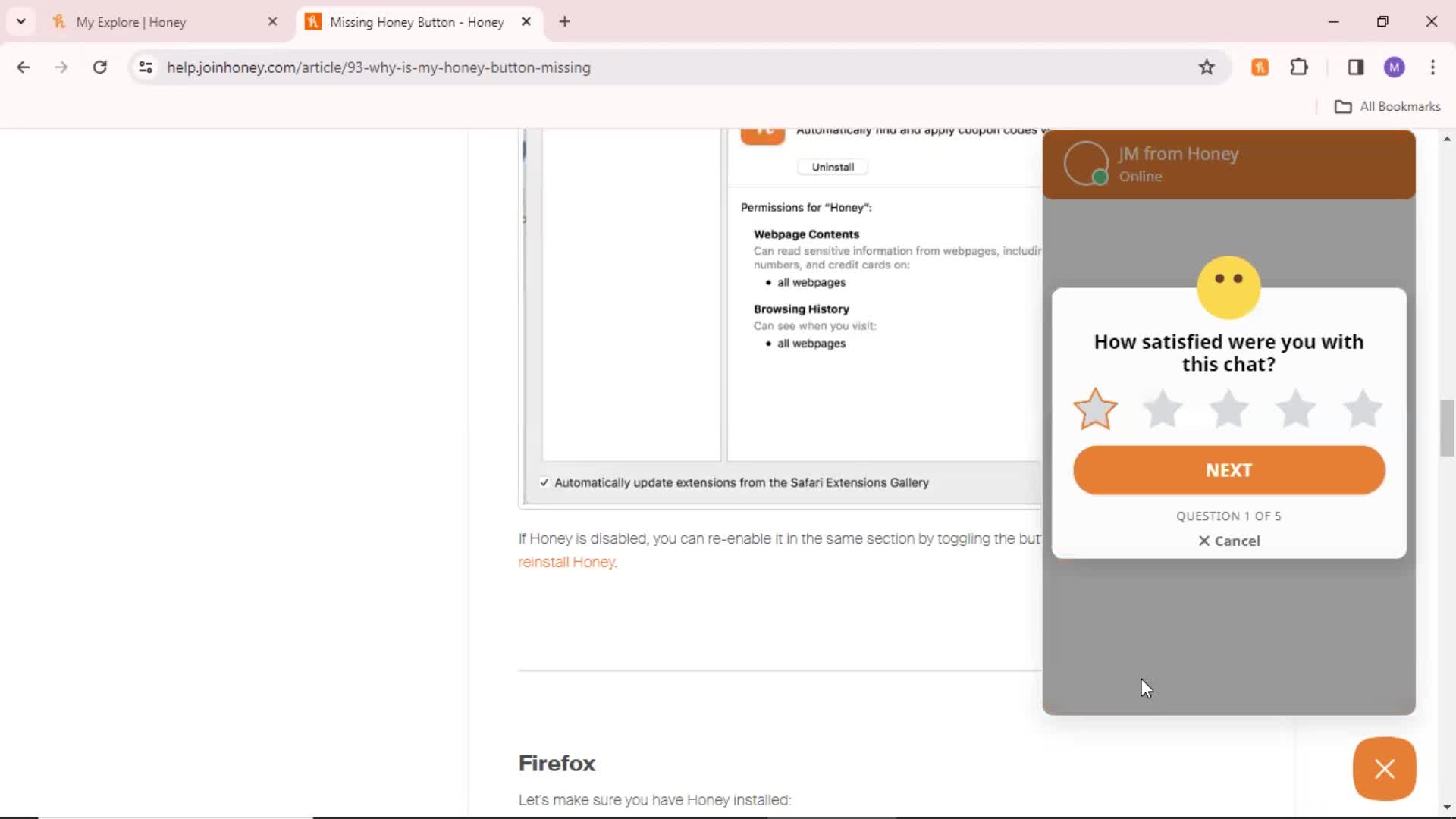
Task: Click the NEXT button in survey
Action: [1228, 470]
